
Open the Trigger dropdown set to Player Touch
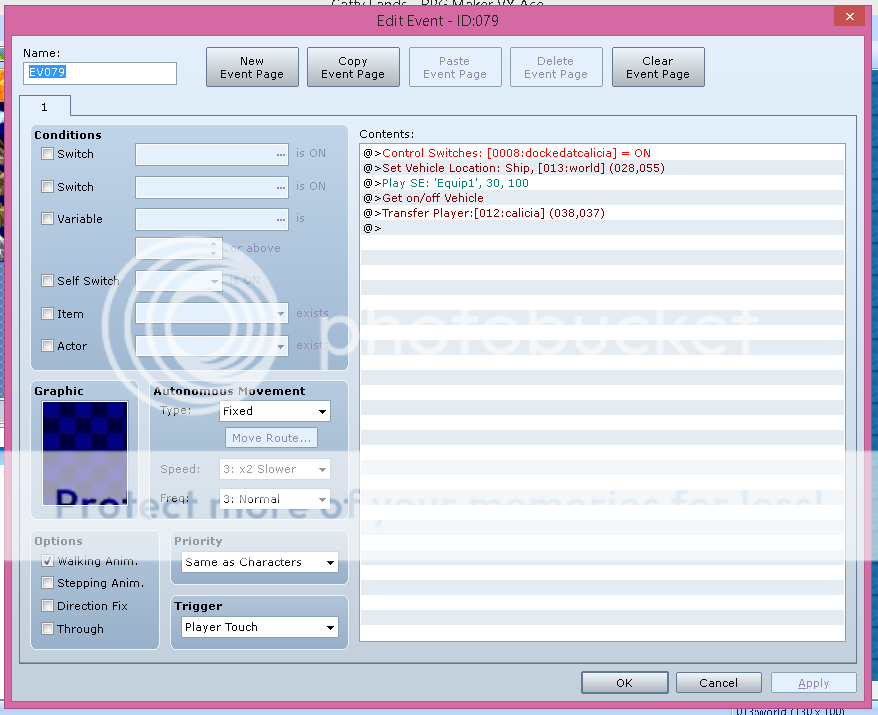pos(260,628)
